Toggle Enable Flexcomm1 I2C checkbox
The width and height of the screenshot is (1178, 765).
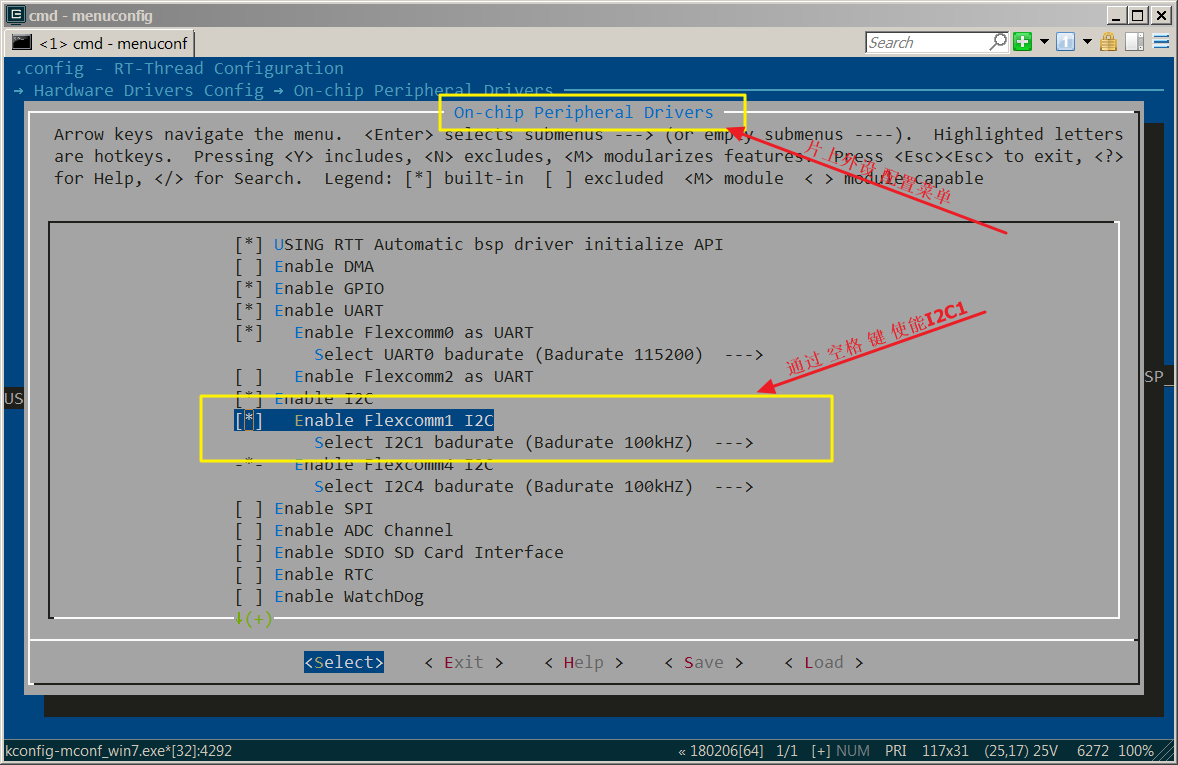coord(249,421)
